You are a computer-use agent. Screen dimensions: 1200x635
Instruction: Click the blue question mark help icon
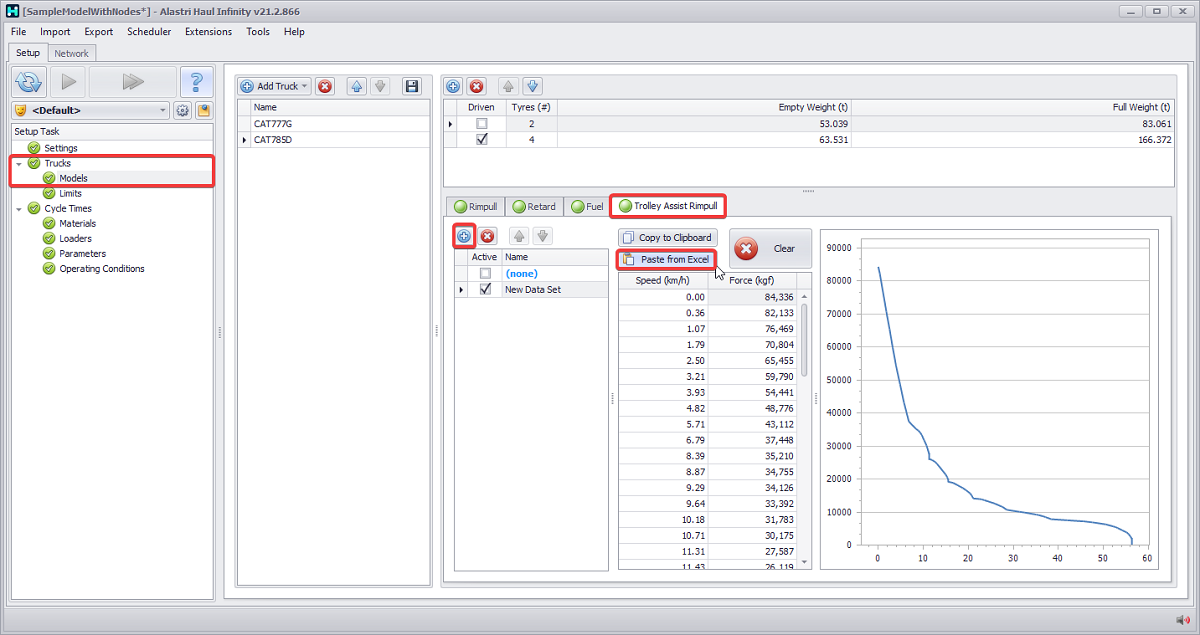[196, 81]
